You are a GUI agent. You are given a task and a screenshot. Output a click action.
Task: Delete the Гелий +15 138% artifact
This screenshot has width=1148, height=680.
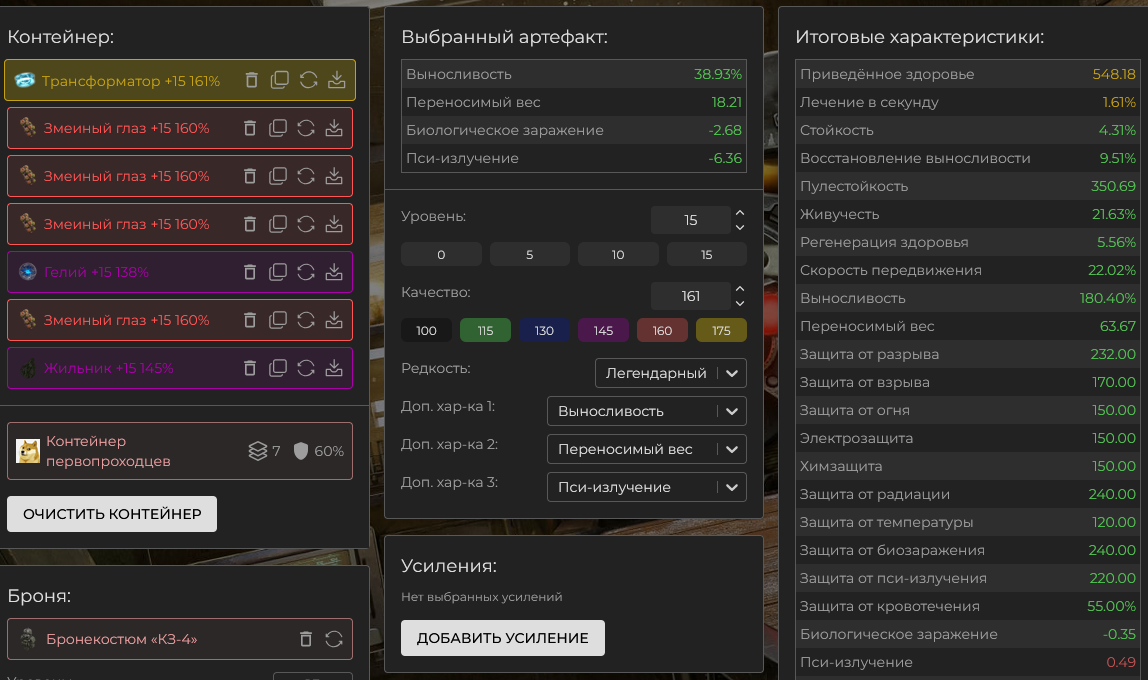(250, 272)
